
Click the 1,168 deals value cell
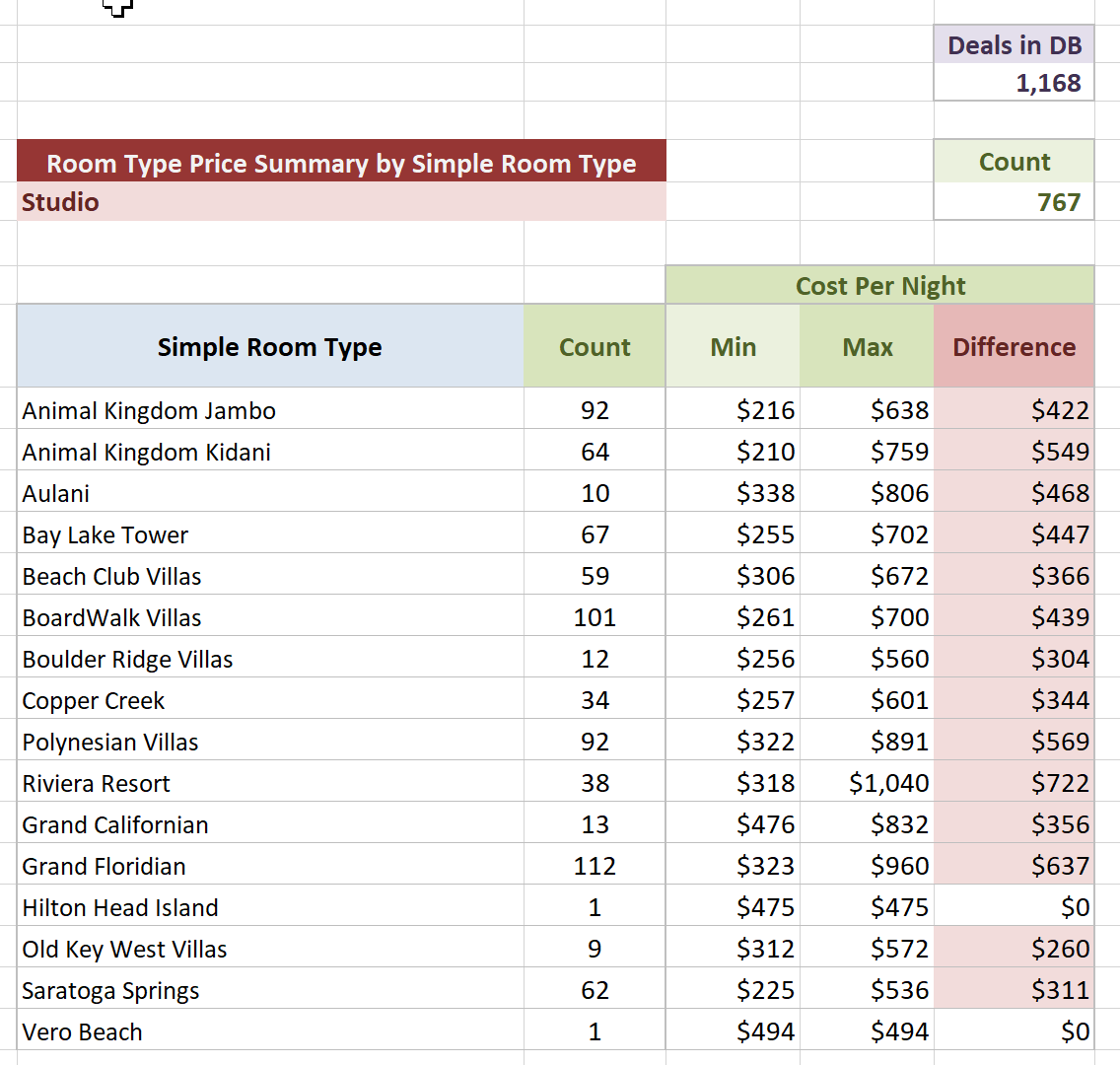1014,83
